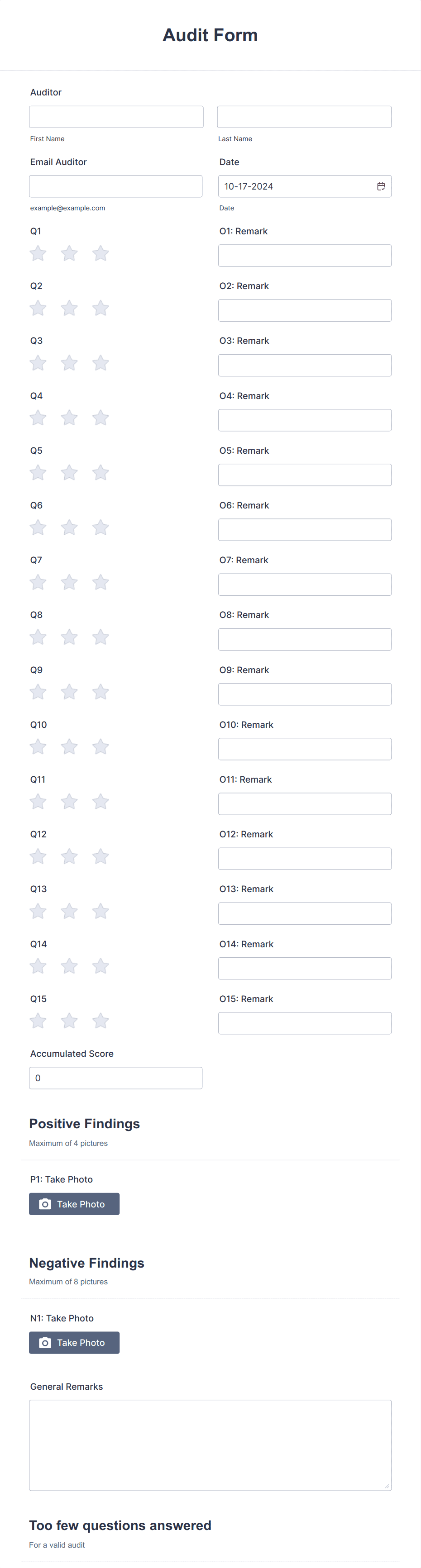Select the date value 10-17-2024

point(250,186)
